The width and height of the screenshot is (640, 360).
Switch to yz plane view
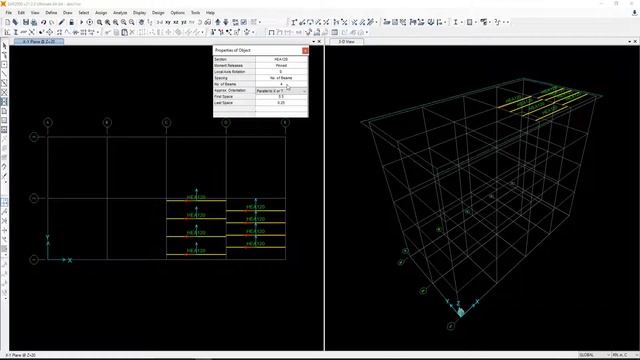tap(184, 22)
